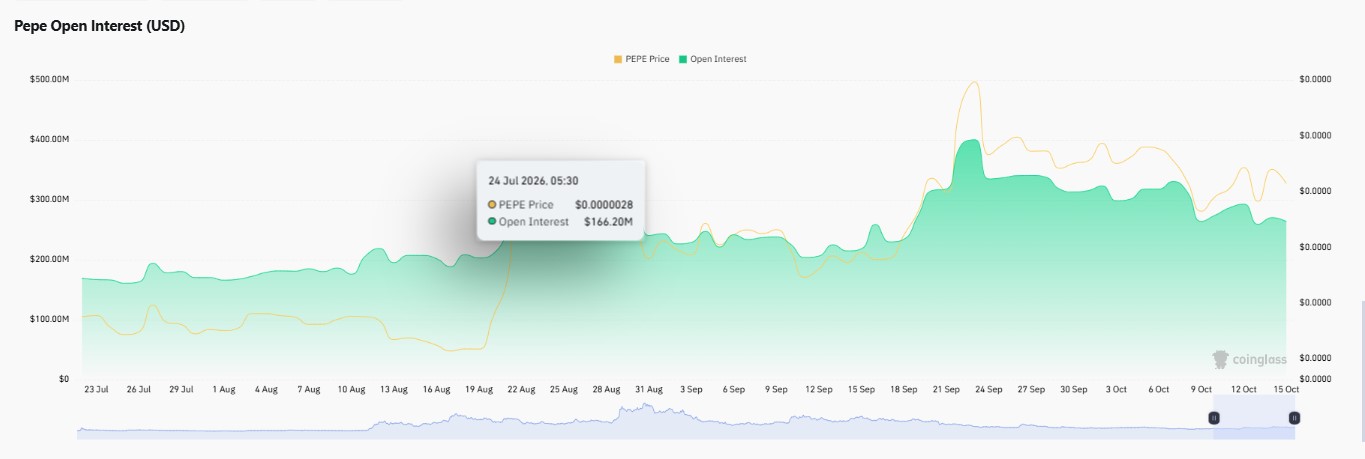The height and width of the screenshot is (459, 1365).
Task: Click the Pepe Open Interest (USD) title
Action: pyautogui.click(x=99, y=27)
